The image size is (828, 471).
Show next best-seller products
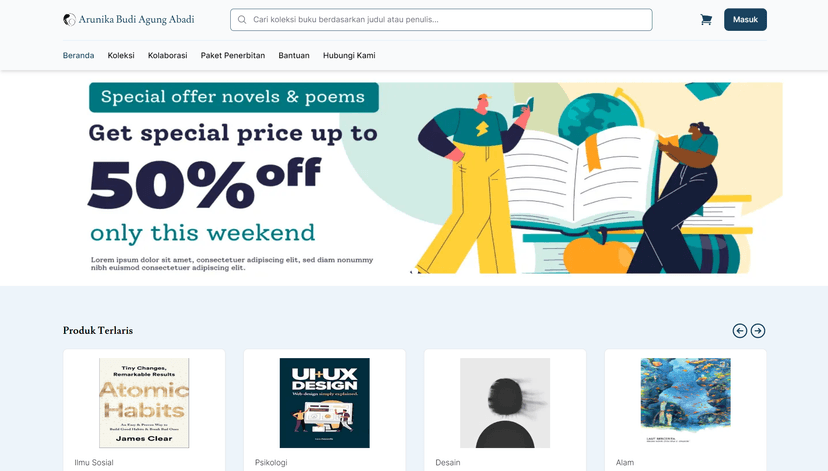[x=758, y=331]
